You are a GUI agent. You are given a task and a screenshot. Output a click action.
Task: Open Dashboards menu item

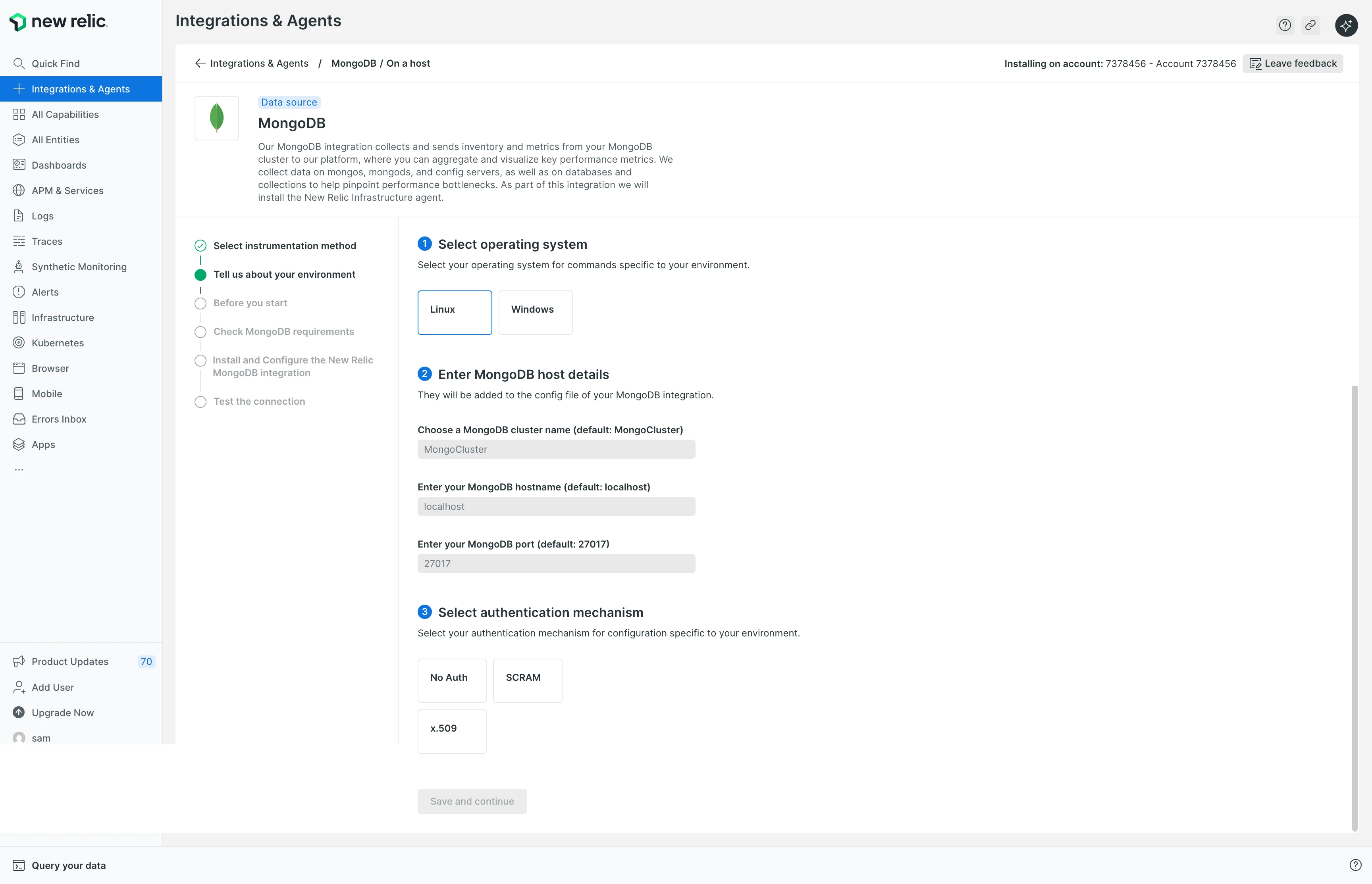click(81, 165)
